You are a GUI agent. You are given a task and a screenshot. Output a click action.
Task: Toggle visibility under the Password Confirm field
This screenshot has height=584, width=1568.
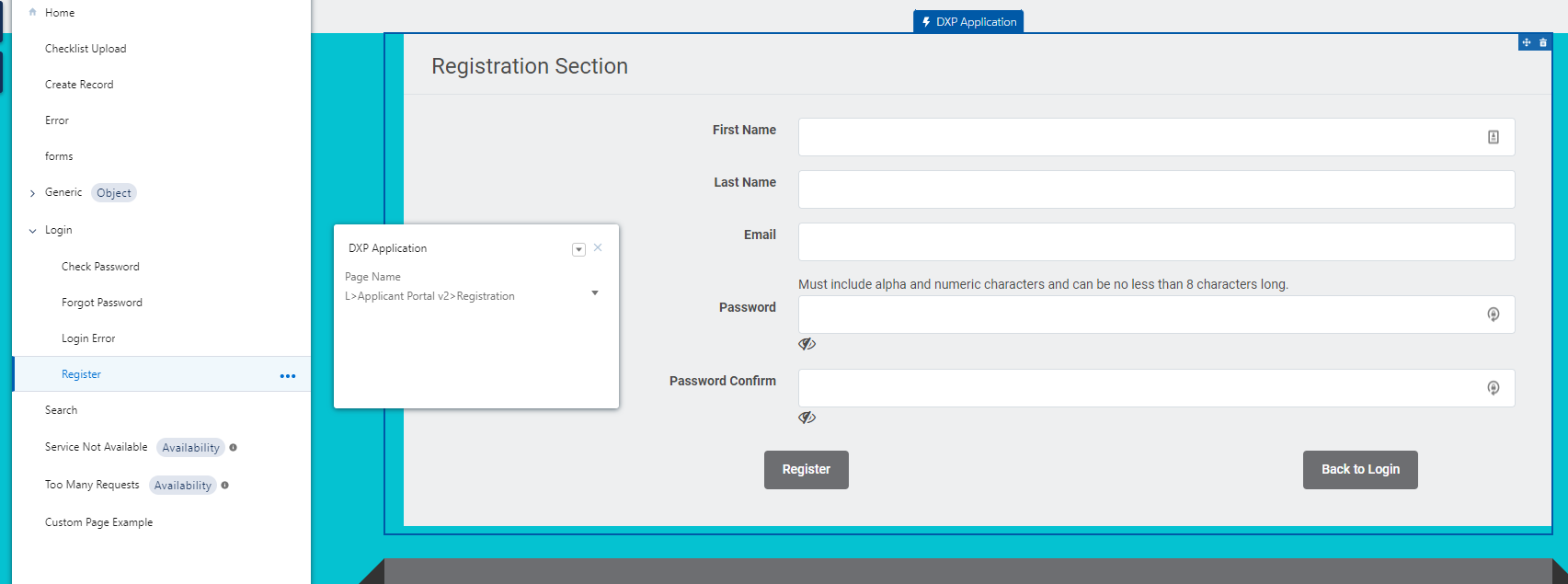click(807, 418)
